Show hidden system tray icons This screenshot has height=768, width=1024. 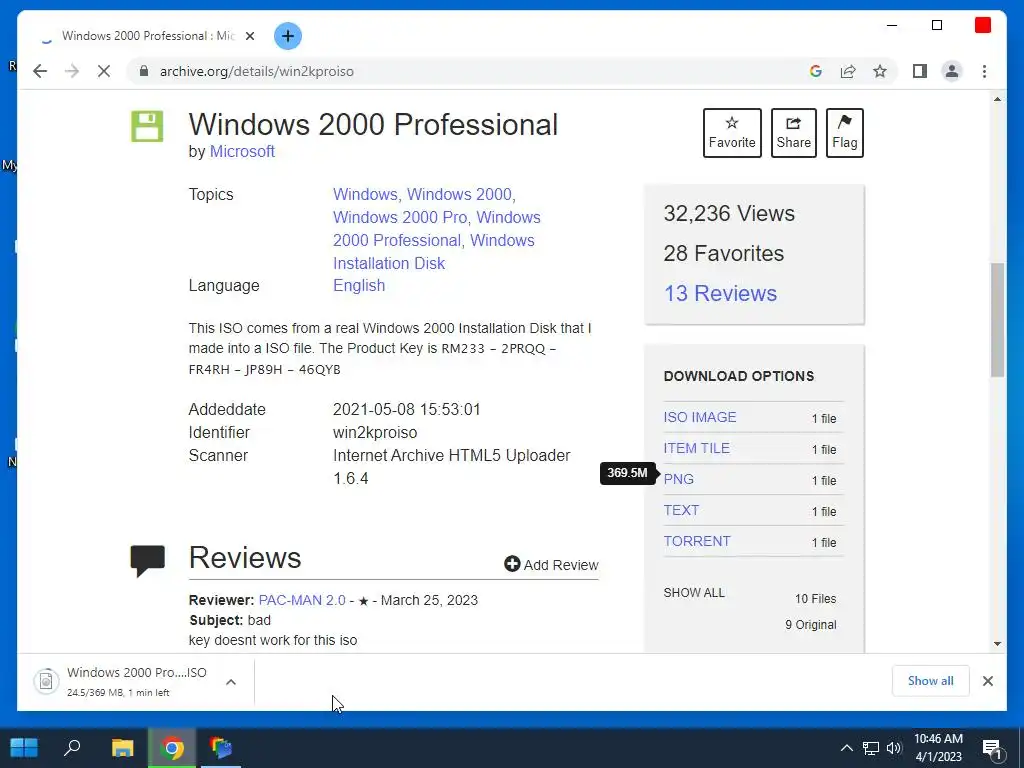[x=846, y=748]
